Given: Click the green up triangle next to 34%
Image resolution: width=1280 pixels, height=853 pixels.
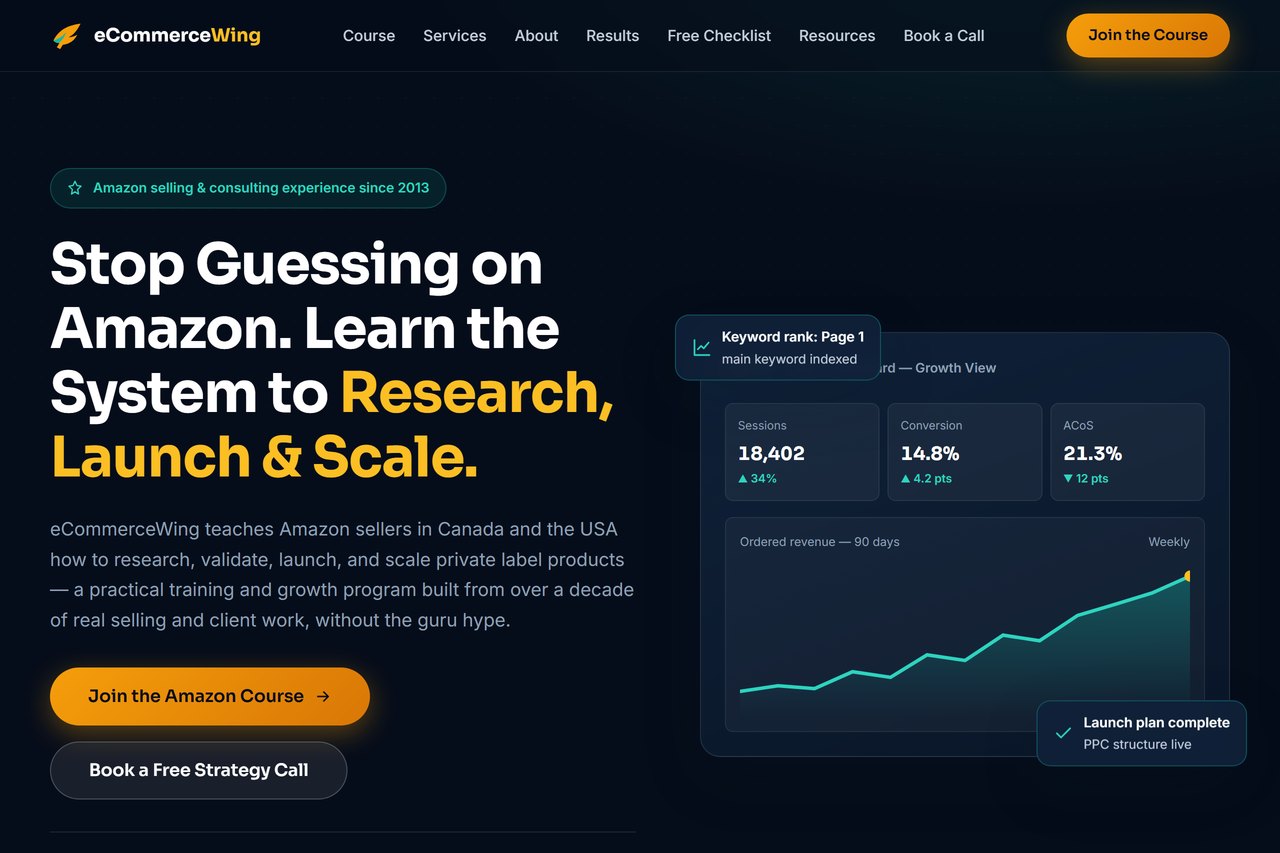Looking at the screenshot, I should 743,479.
